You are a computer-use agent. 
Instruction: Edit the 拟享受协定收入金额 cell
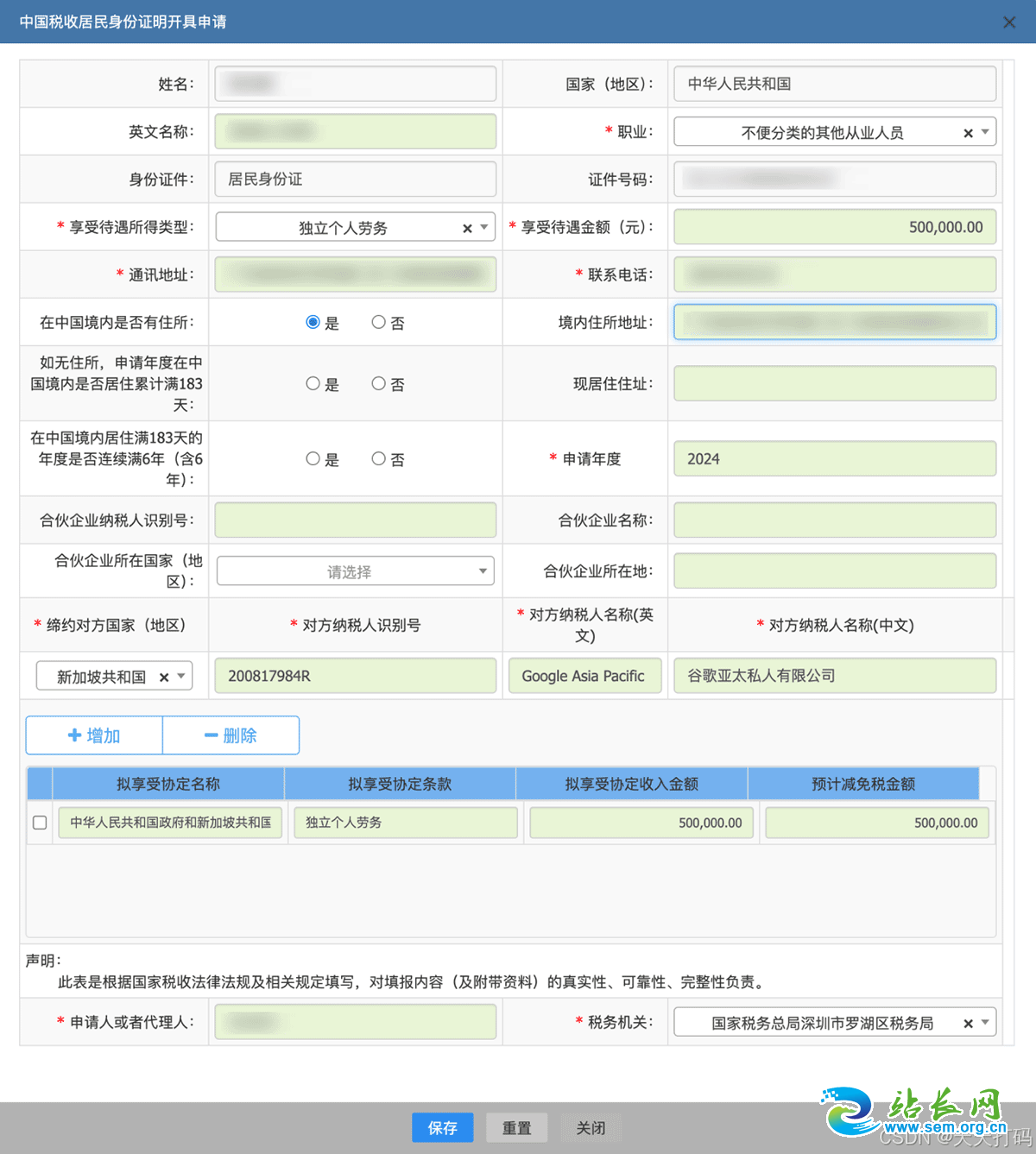pos(641,823)
